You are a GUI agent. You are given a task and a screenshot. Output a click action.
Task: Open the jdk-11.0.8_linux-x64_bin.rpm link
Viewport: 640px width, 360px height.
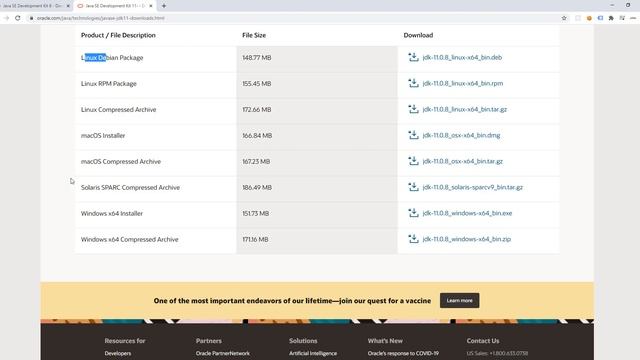pyautogui.click(x=463, y=83)
